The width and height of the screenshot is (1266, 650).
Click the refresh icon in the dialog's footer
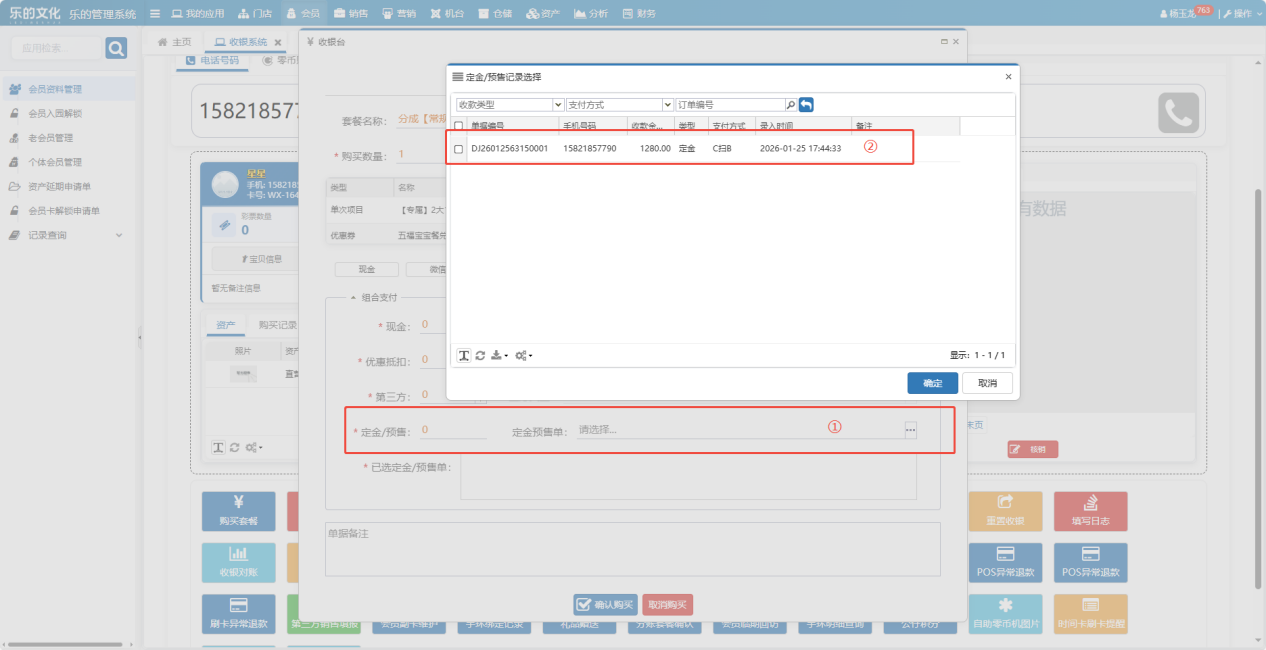coord(480,356)
